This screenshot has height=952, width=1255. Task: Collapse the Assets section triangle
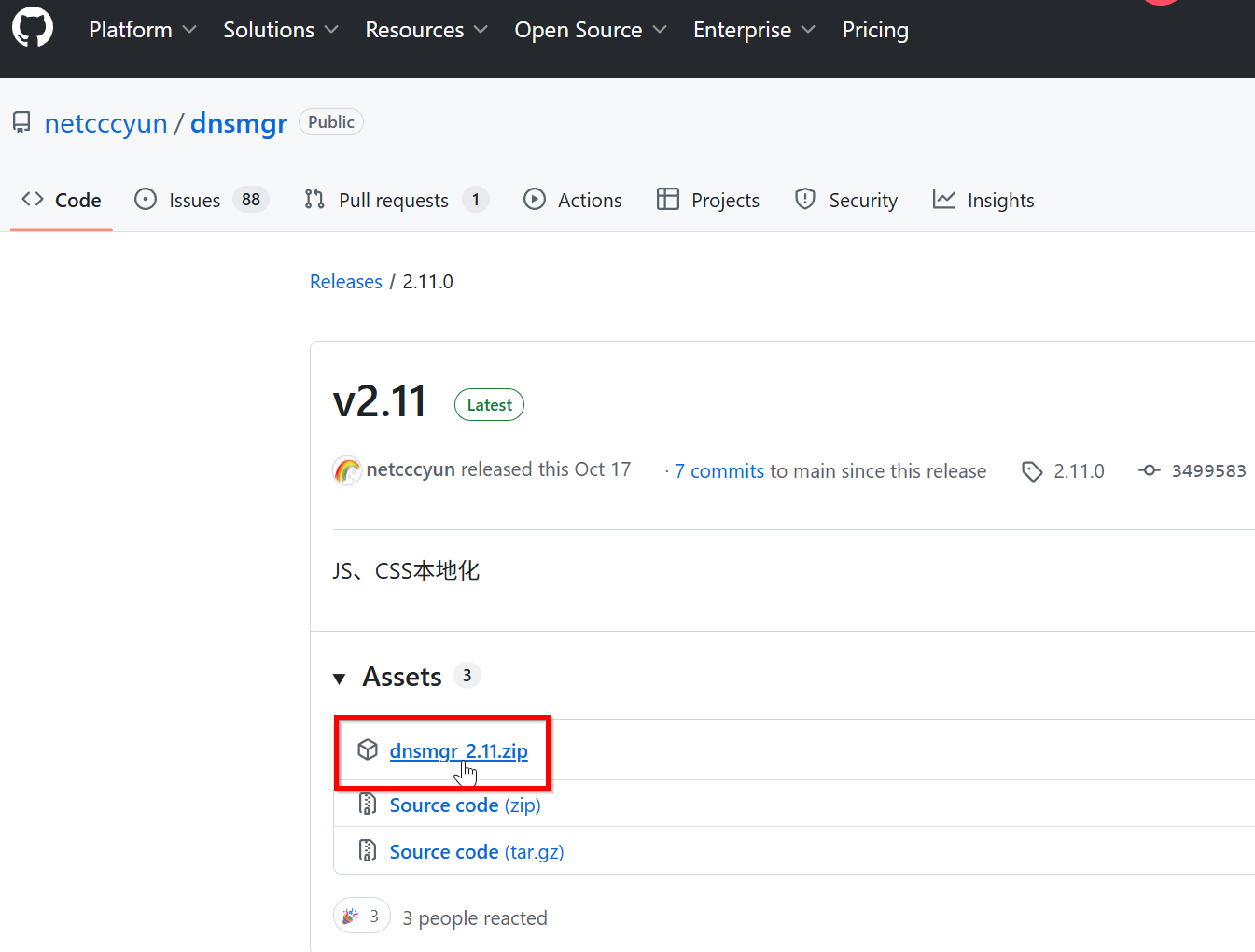click(340, 679)
